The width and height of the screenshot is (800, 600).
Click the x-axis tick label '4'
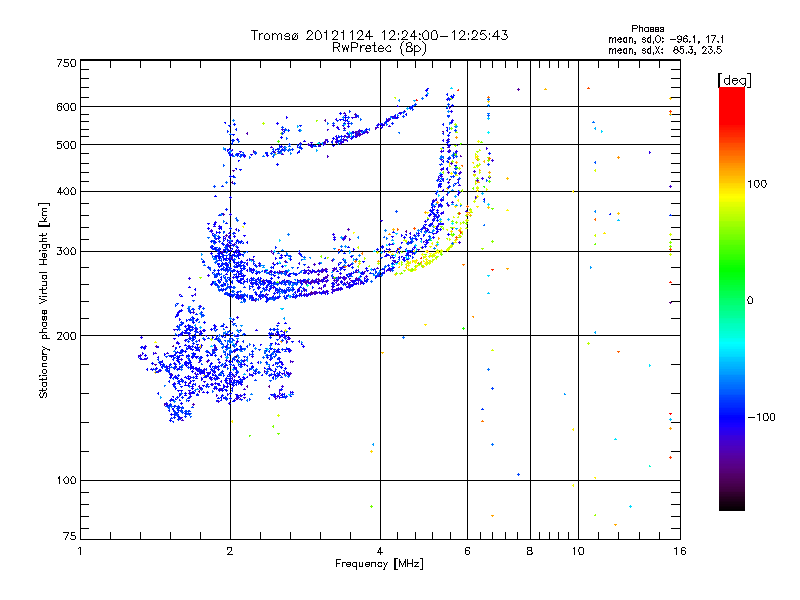tap(380, 551)
